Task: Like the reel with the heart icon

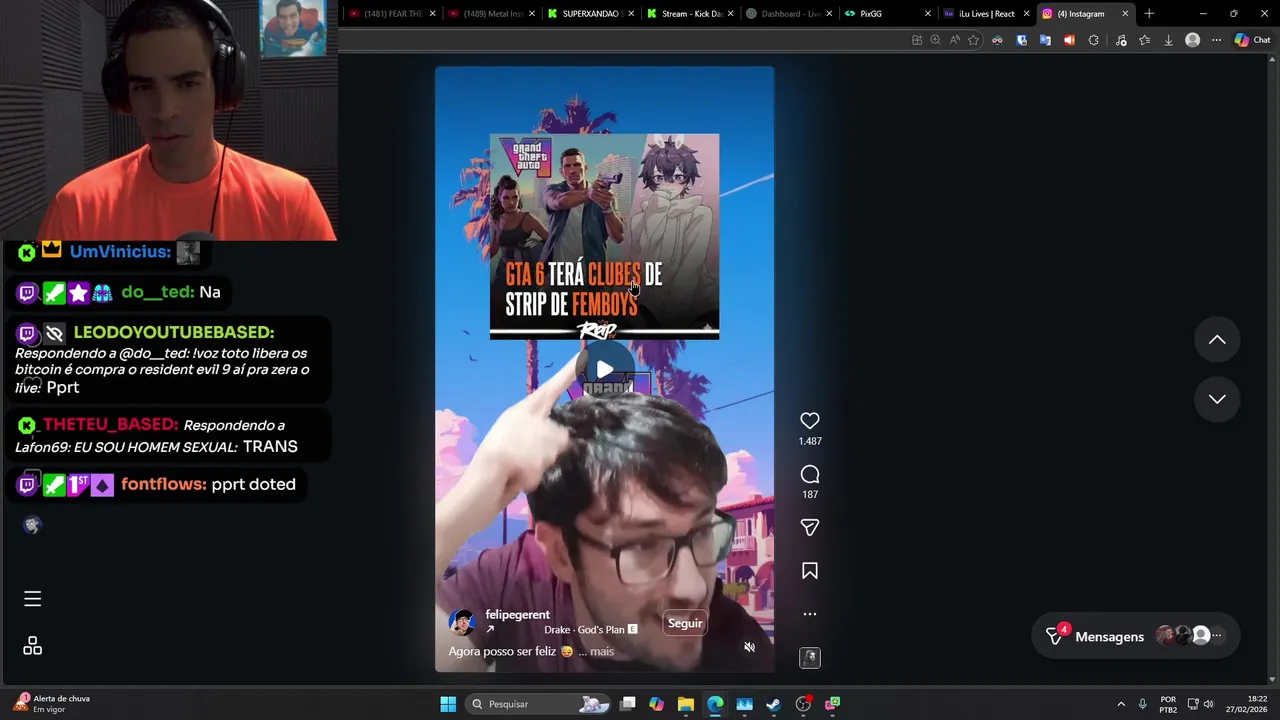Action: click(x=810, y=421)
